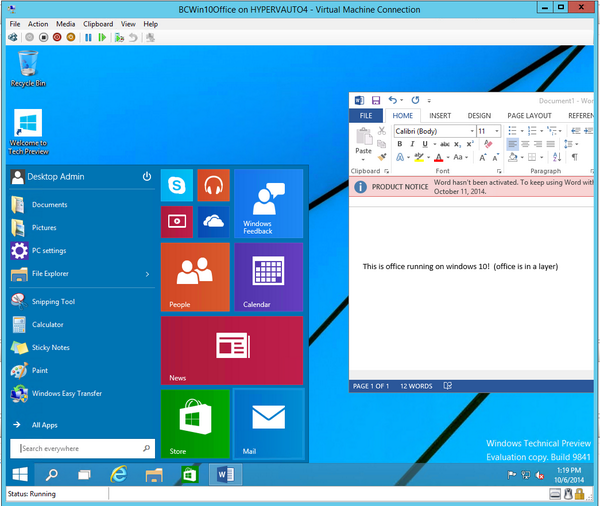Center text in Word paragraph group
Image resolution: width=600 pixels, height=506 pixels.
pyautogui.click(x=525, y=144)
